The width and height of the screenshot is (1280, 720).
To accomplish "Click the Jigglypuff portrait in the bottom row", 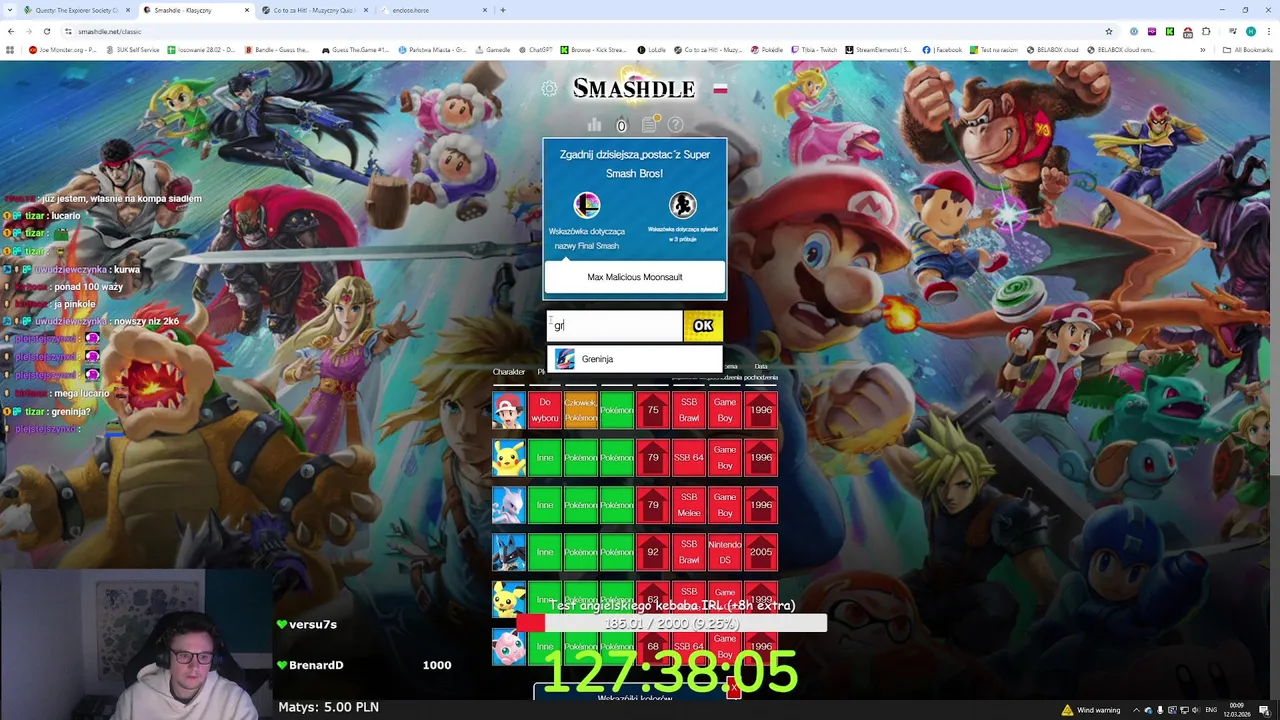I will pos(508,647).
